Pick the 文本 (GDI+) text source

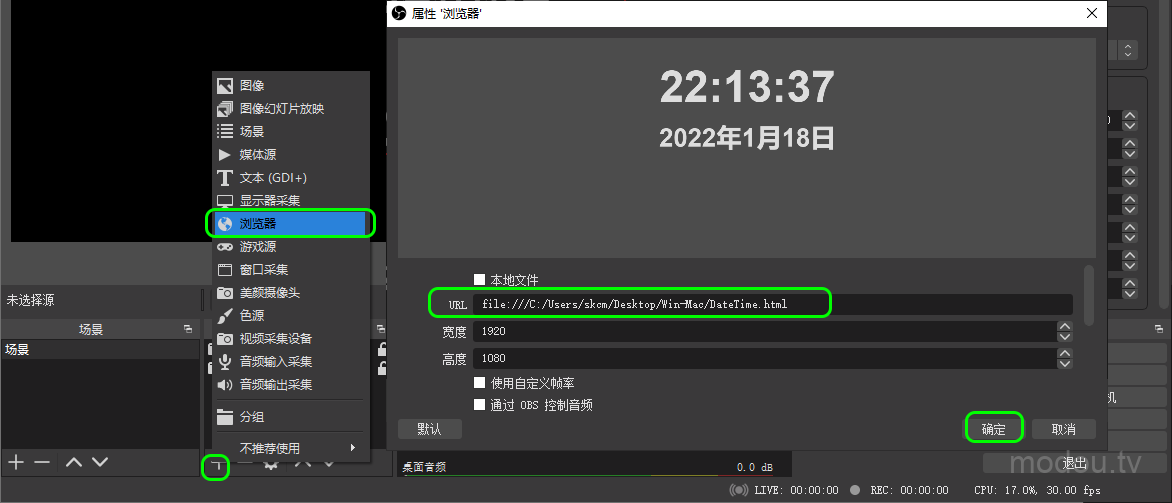coord(272,178)
